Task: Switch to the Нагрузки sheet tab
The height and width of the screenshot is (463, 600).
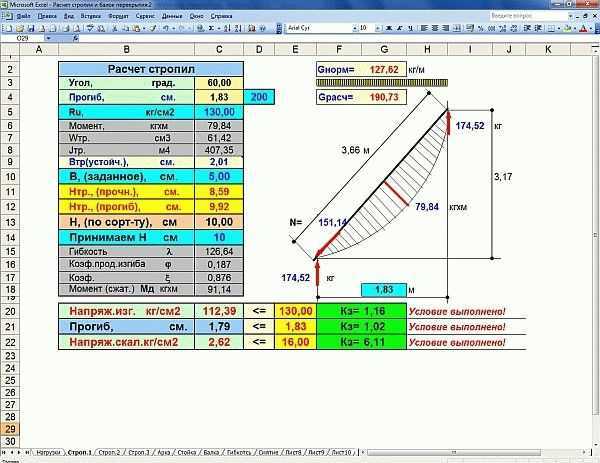Action: click(48, 453)
